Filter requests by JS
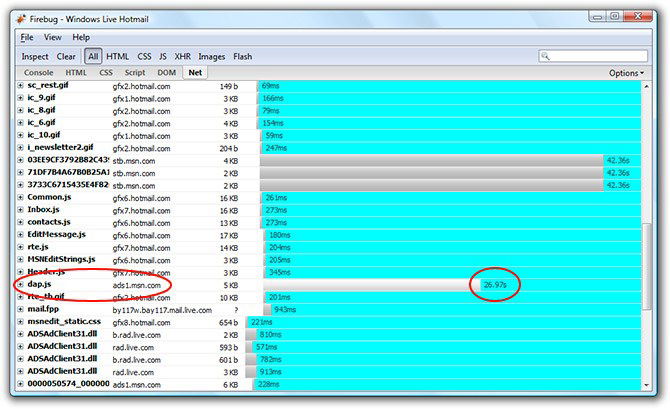 [163, 56]
